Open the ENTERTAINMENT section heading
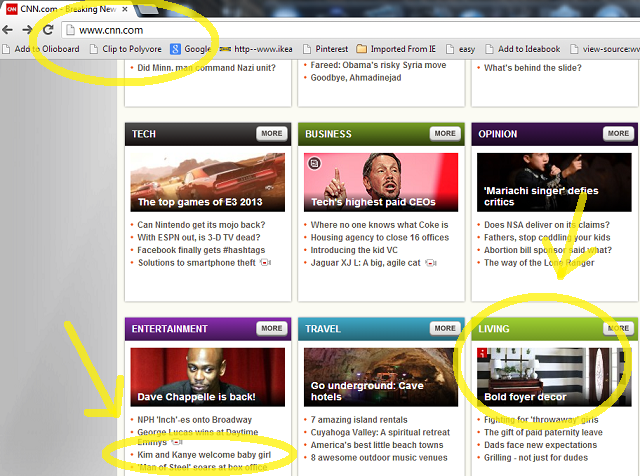The width and height of the screenshot is (640, 476). [x=169, y=329]
